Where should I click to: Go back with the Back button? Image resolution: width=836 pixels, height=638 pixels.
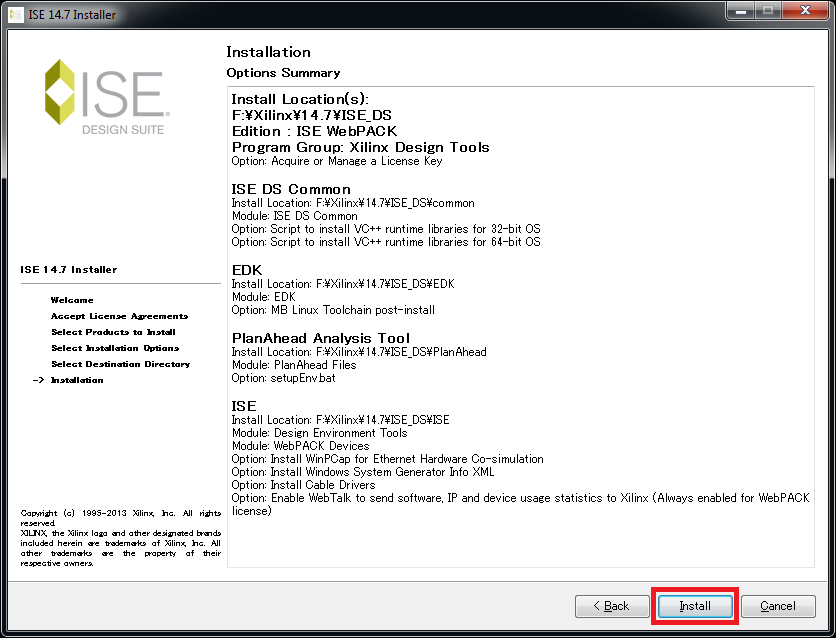tap(612, 606)
